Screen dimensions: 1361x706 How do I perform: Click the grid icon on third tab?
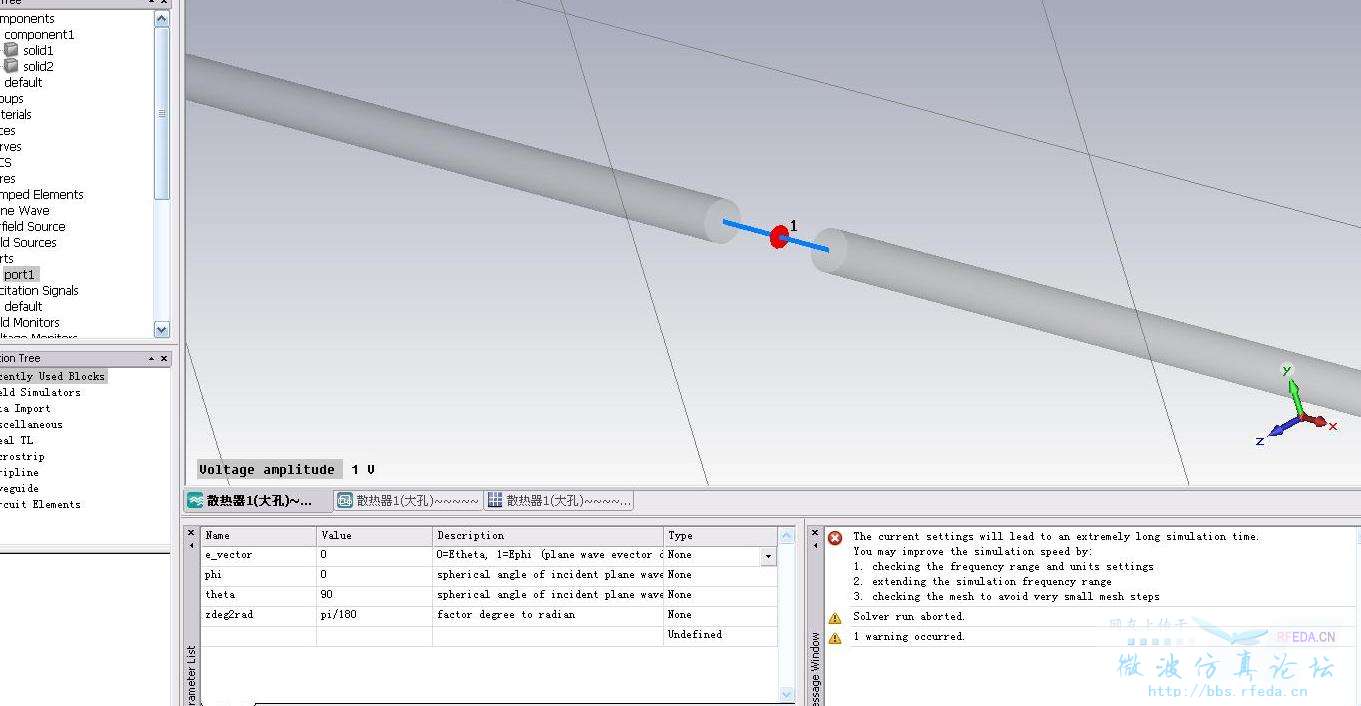tap(495, 500)
